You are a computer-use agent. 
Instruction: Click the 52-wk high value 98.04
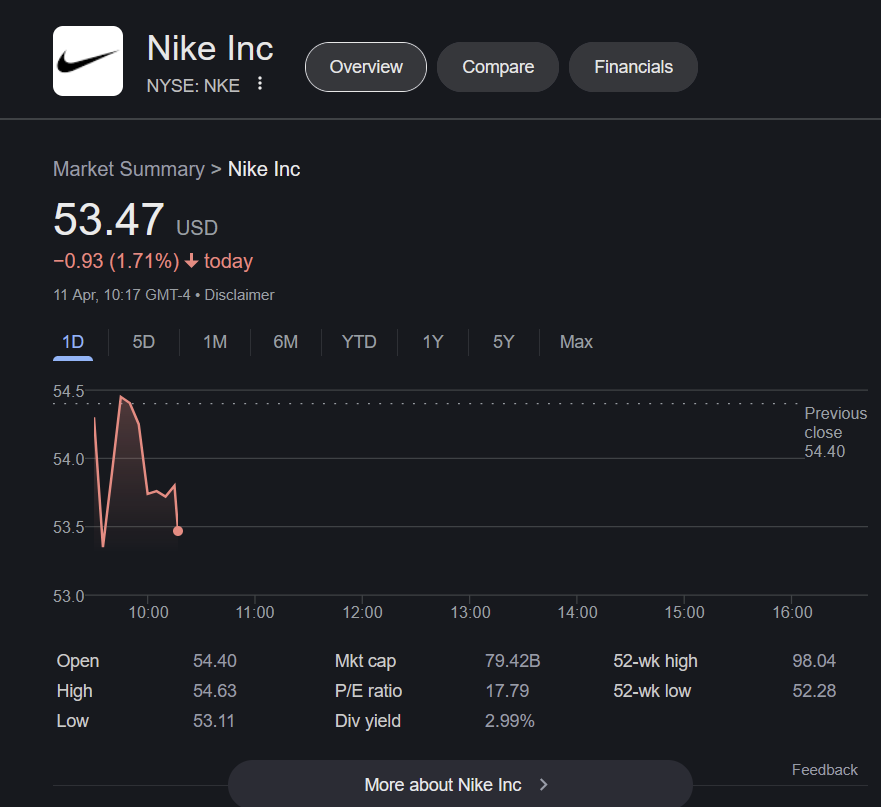pos(814,661)
